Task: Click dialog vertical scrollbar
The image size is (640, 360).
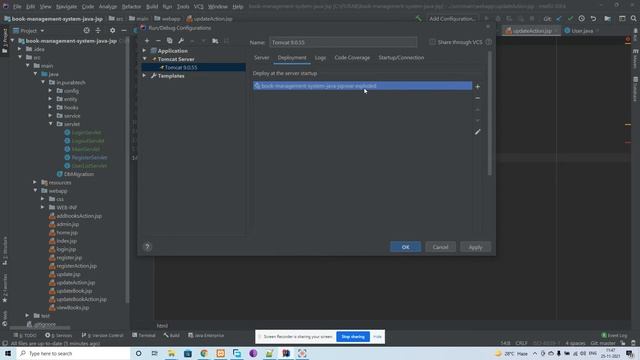Action: pos(490,113)
